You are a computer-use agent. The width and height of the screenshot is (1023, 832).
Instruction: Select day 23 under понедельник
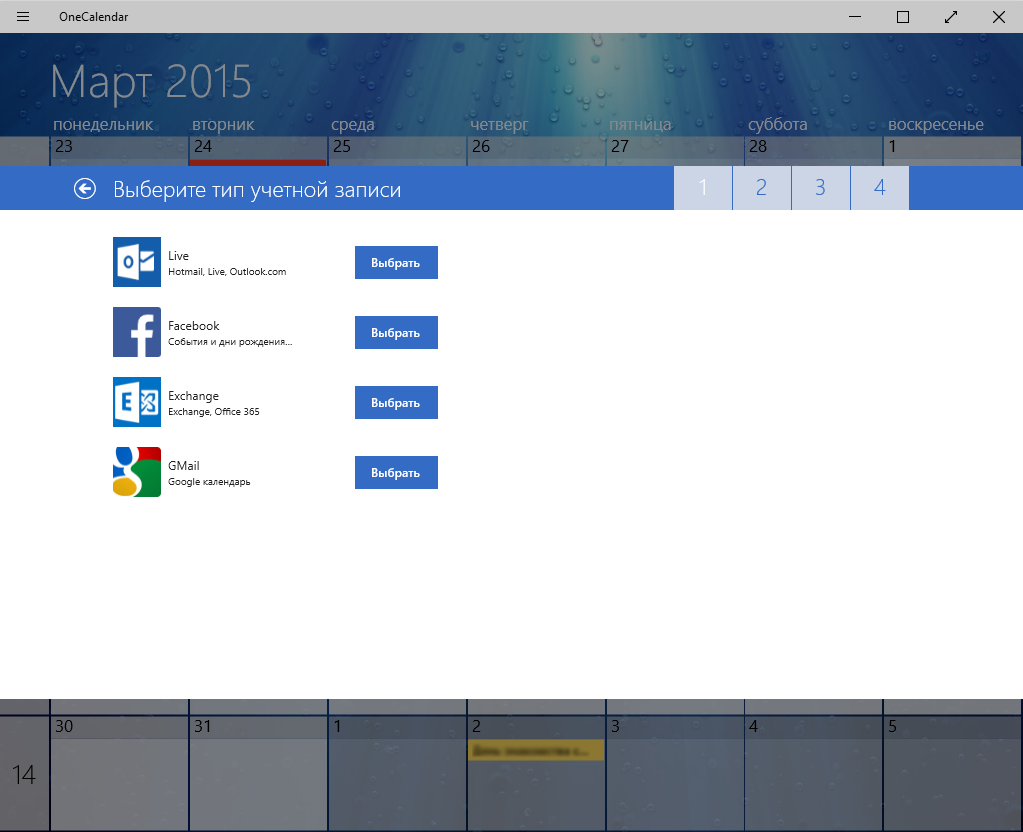(119, 151)
